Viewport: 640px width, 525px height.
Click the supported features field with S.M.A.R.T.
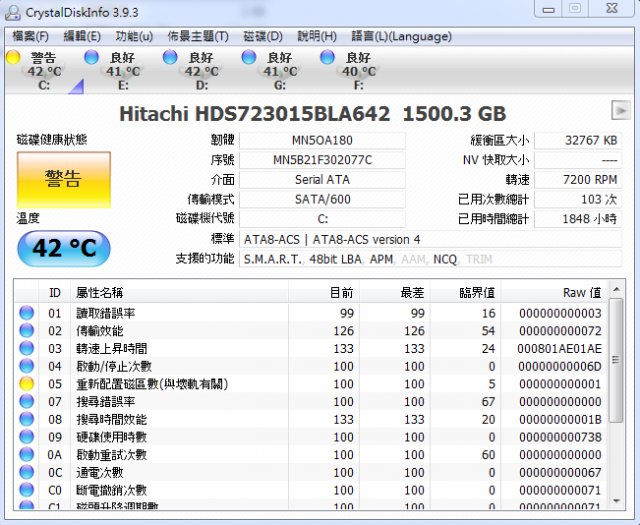pyautogui.click(x=430, y=259)
